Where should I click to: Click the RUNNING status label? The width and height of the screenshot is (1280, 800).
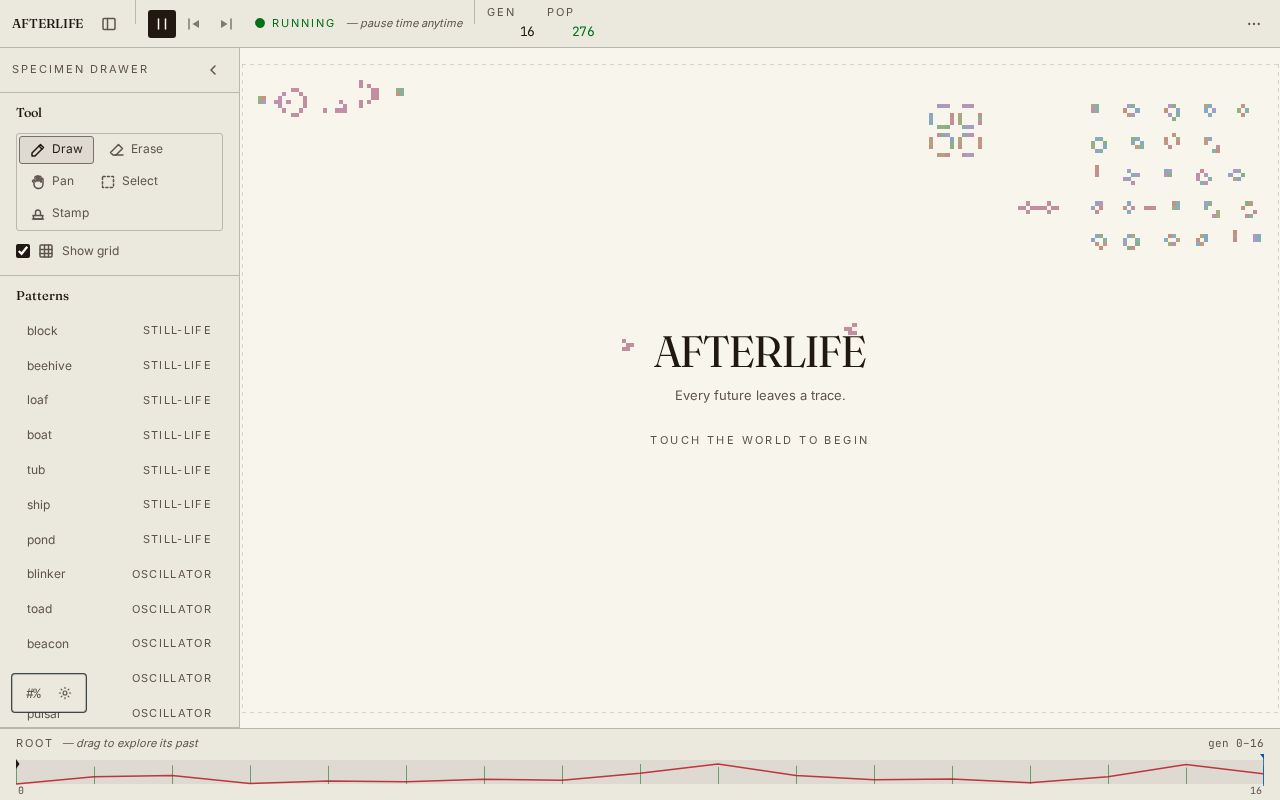pyautogui.click(x=304, y=23)
